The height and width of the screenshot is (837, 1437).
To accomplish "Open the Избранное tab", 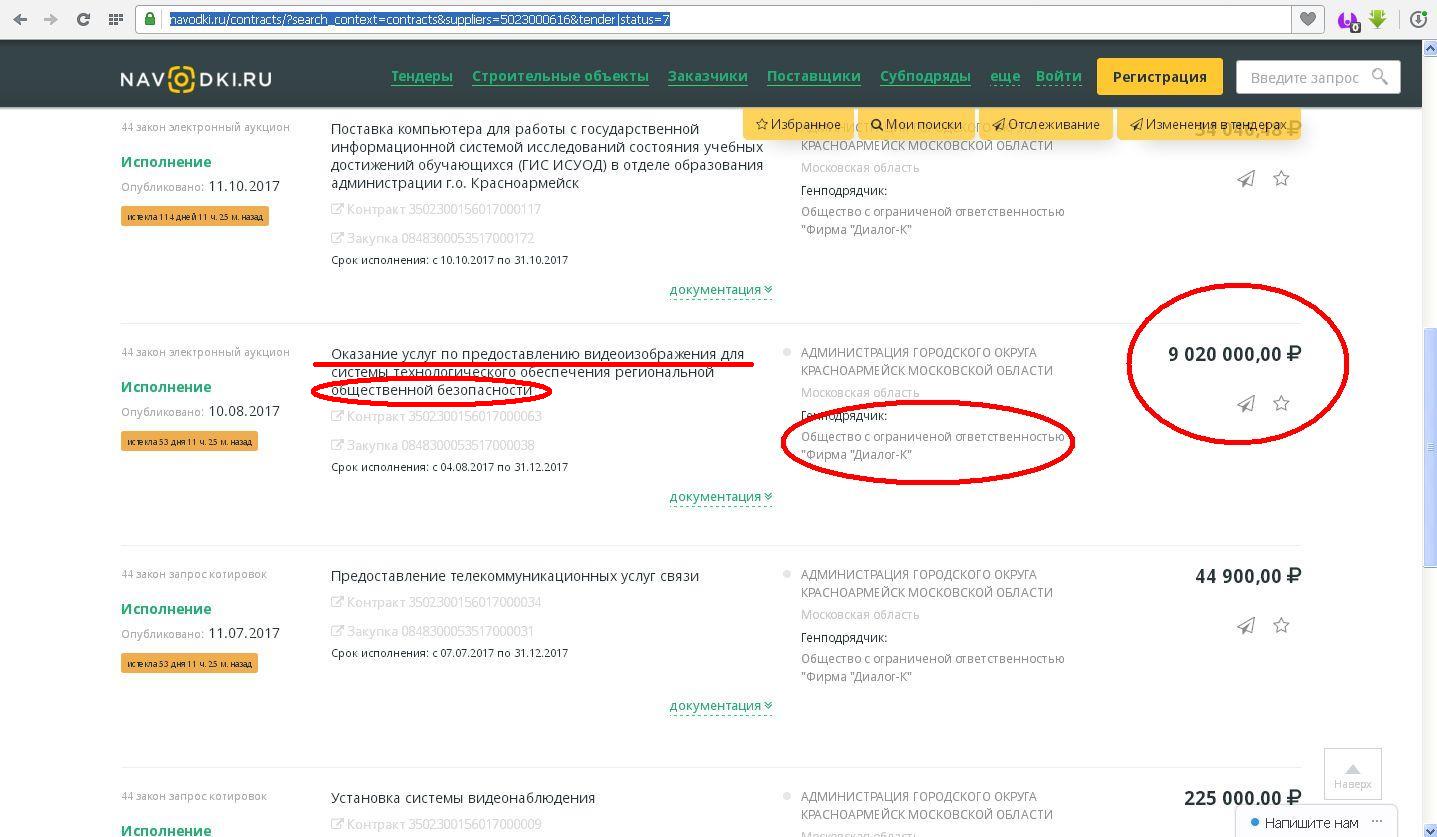I will (798, 125).
